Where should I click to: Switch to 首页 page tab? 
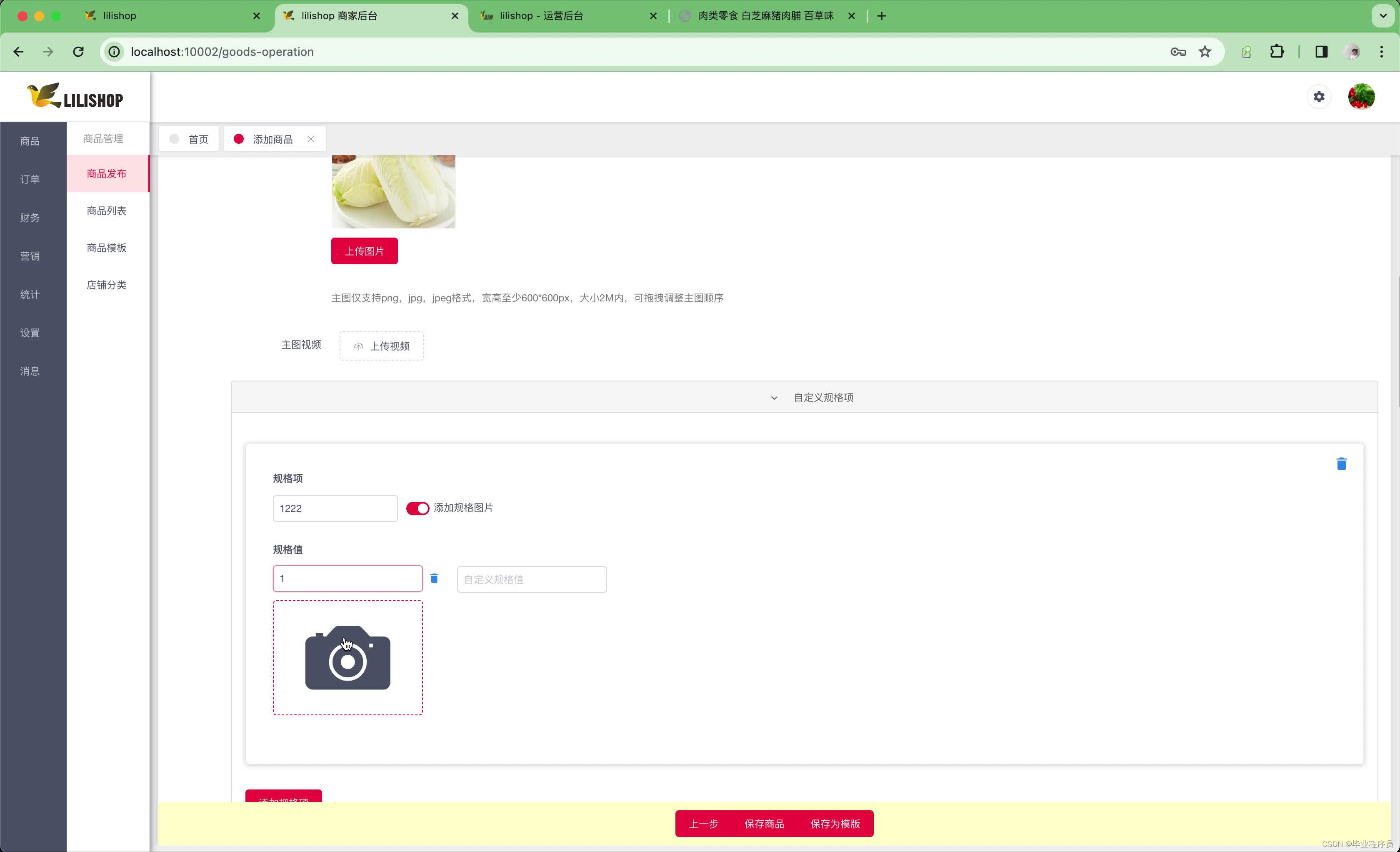pyautogui.click(x=189, y=139)
